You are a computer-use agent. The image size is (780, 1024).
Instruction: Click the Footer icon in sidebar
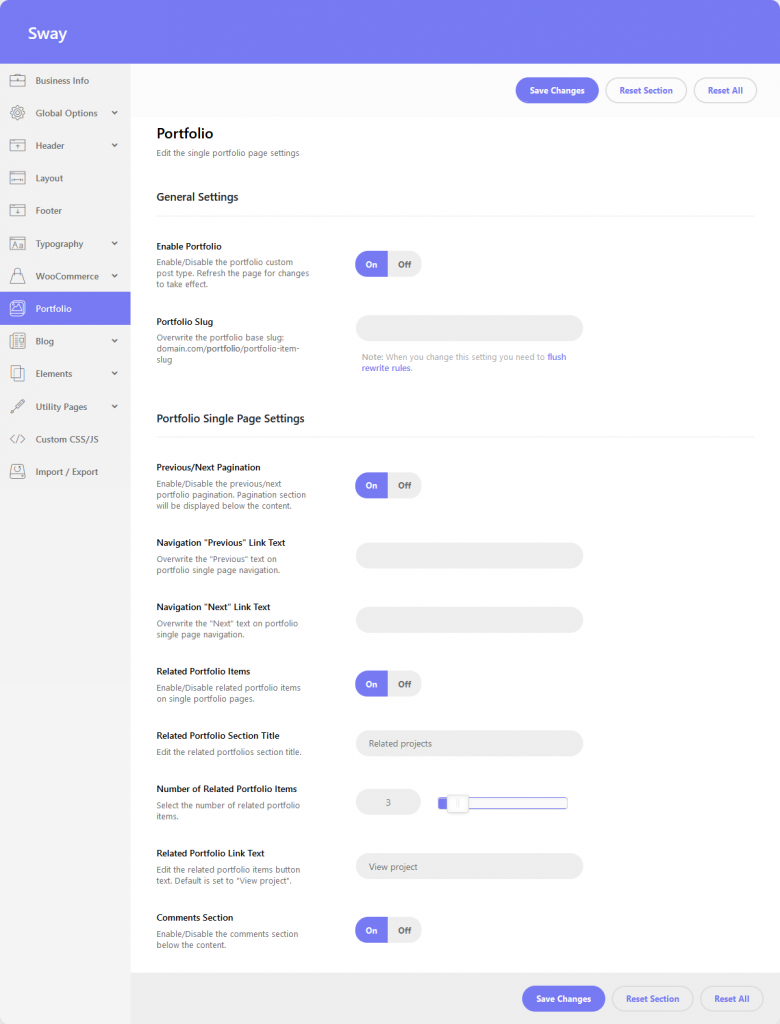(17, 211)
